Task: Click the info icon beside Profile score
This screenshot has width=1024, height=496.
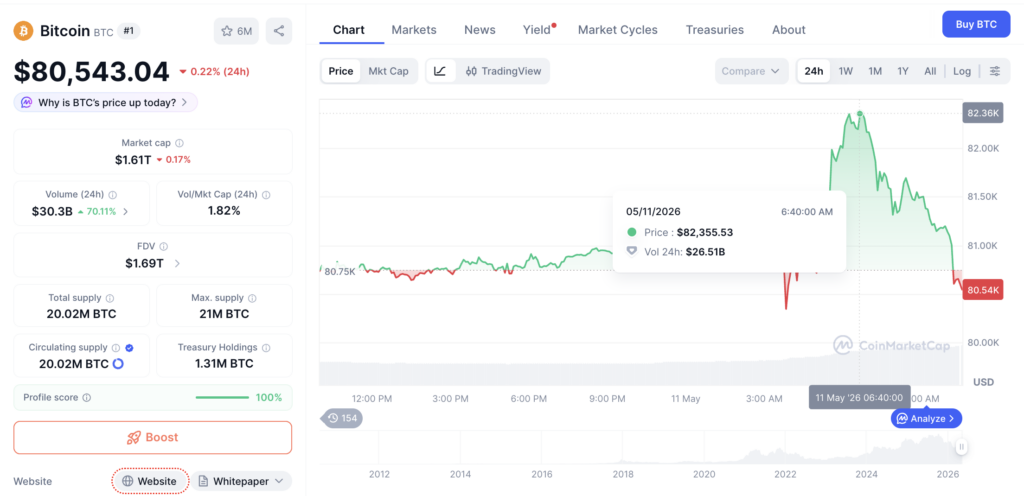Action: 87,397
